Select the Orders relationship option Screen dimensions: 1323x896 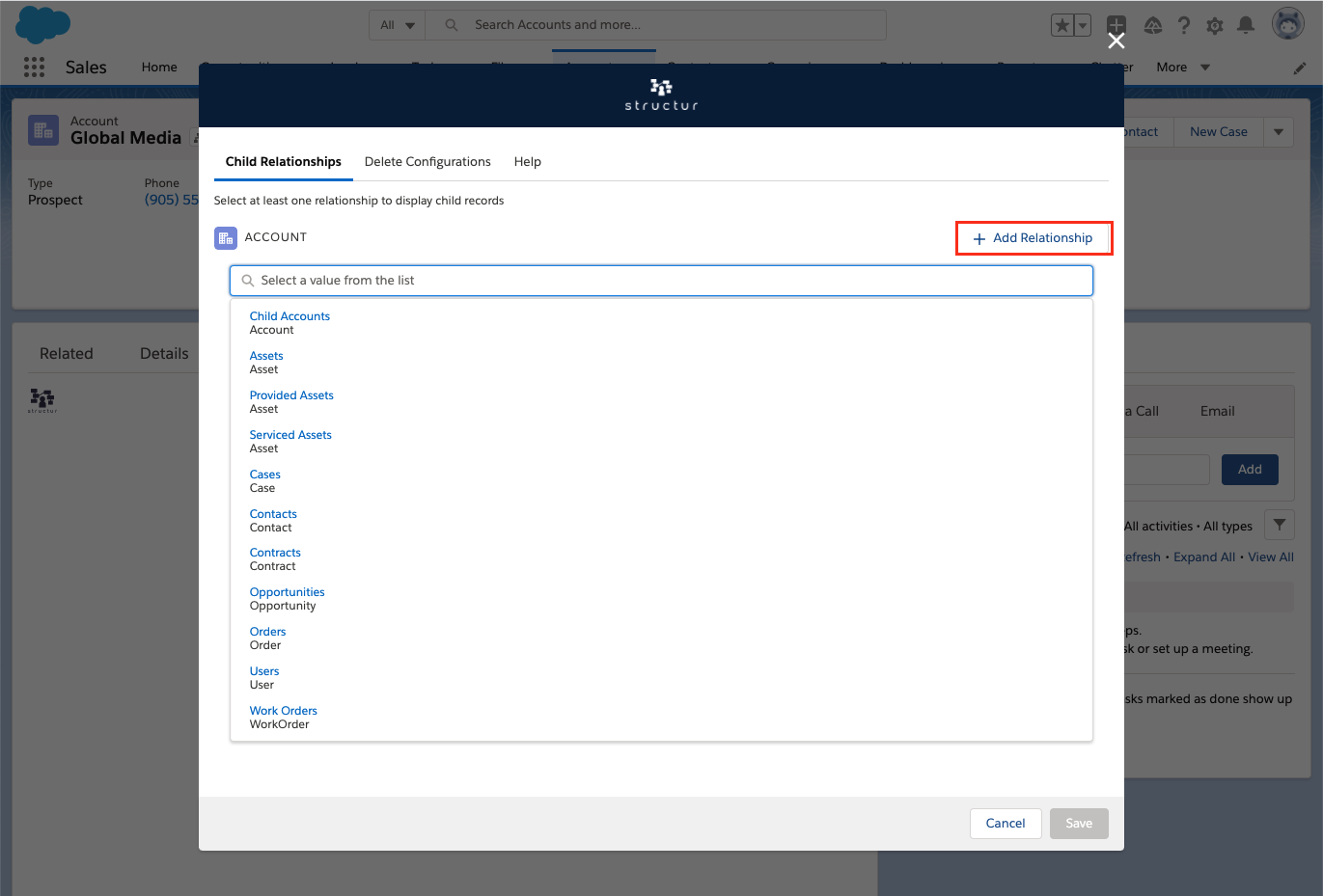click(x=661, y=638)
